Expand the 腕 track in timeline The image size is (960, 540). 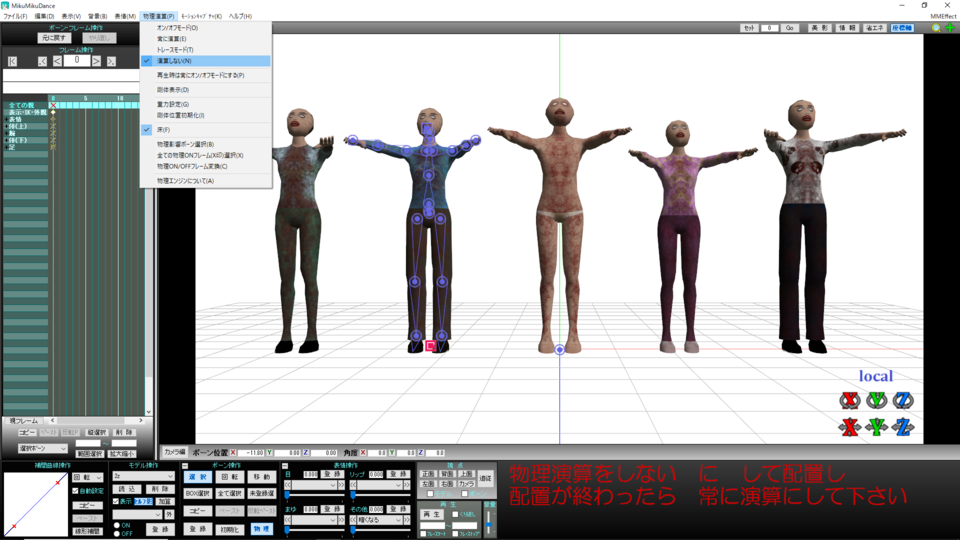point(6,133)
